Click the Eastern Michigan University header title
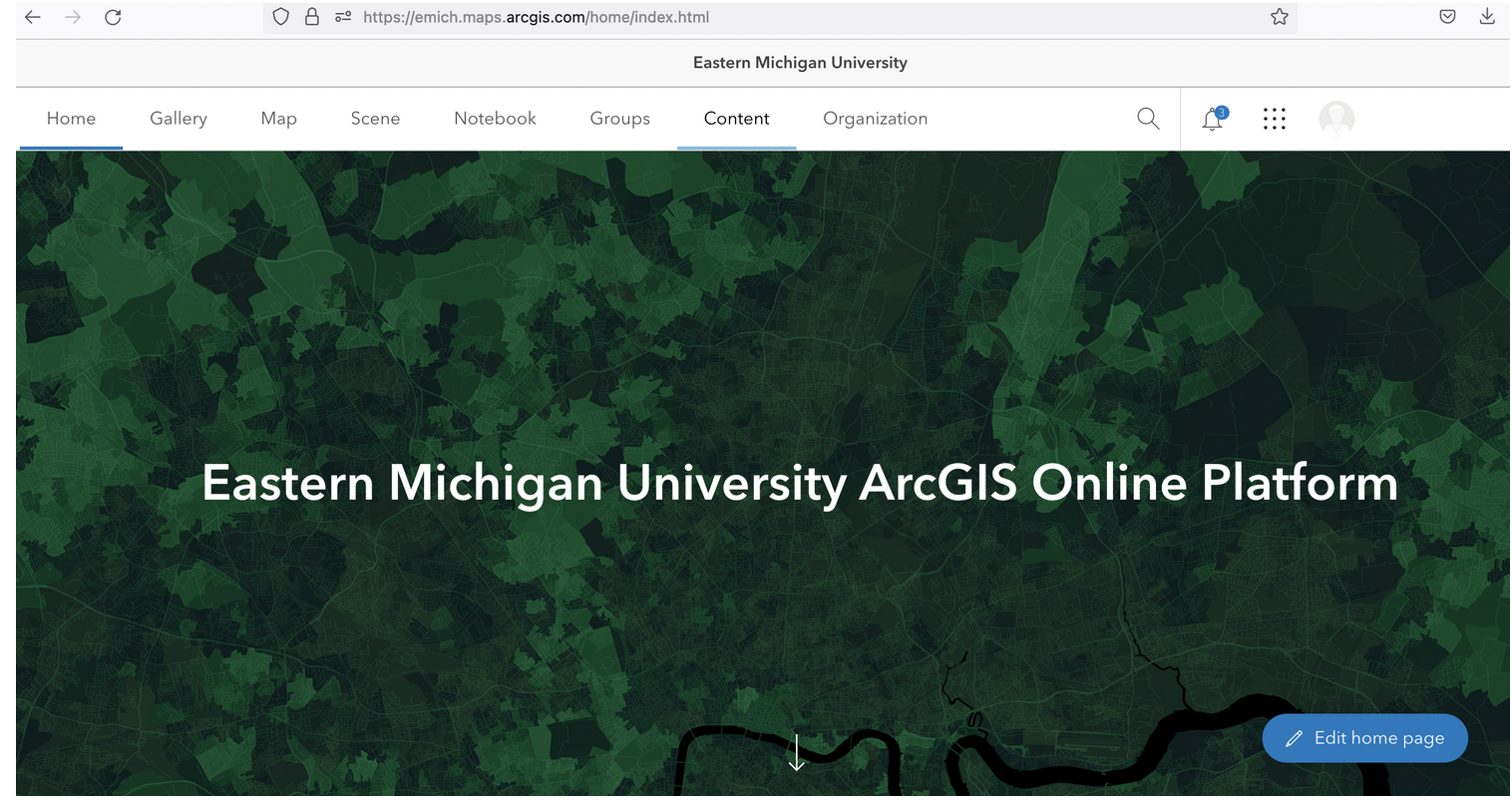Viewport: 1512px width, 800px height. tap(800, 63)
